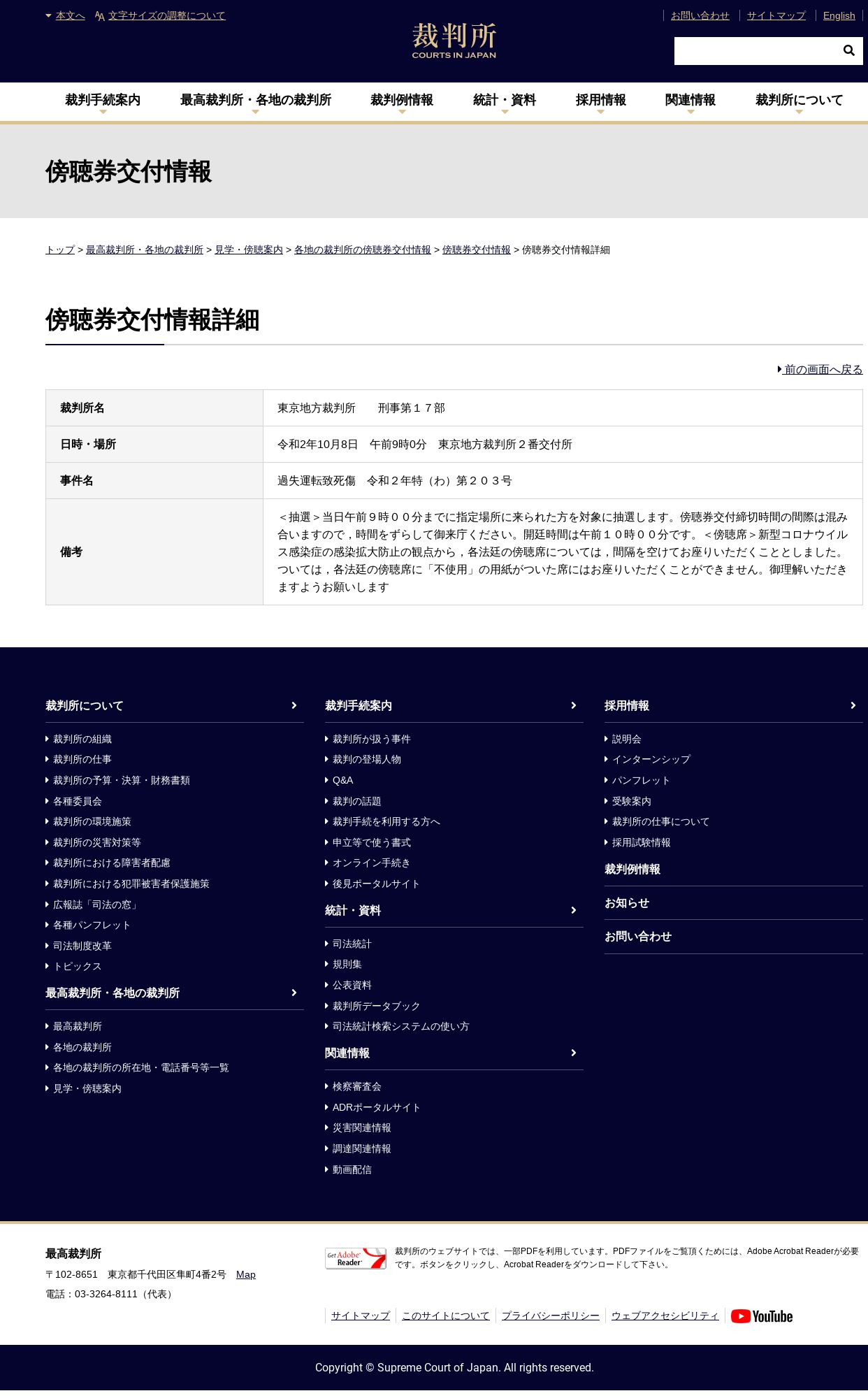The width and height of the screenshot is (868, 1398).
Task: Open footer 裁判例情報 heading link
Action: pyautogui.click(x=632, y=869)
